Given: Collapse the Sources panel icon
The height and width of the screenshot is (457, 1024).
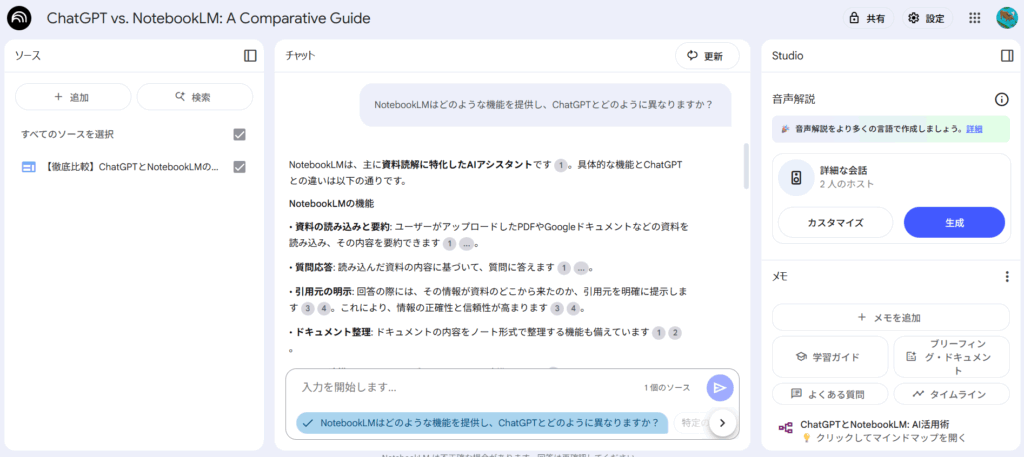Looking at the screenshot, I should click(250, 55).
